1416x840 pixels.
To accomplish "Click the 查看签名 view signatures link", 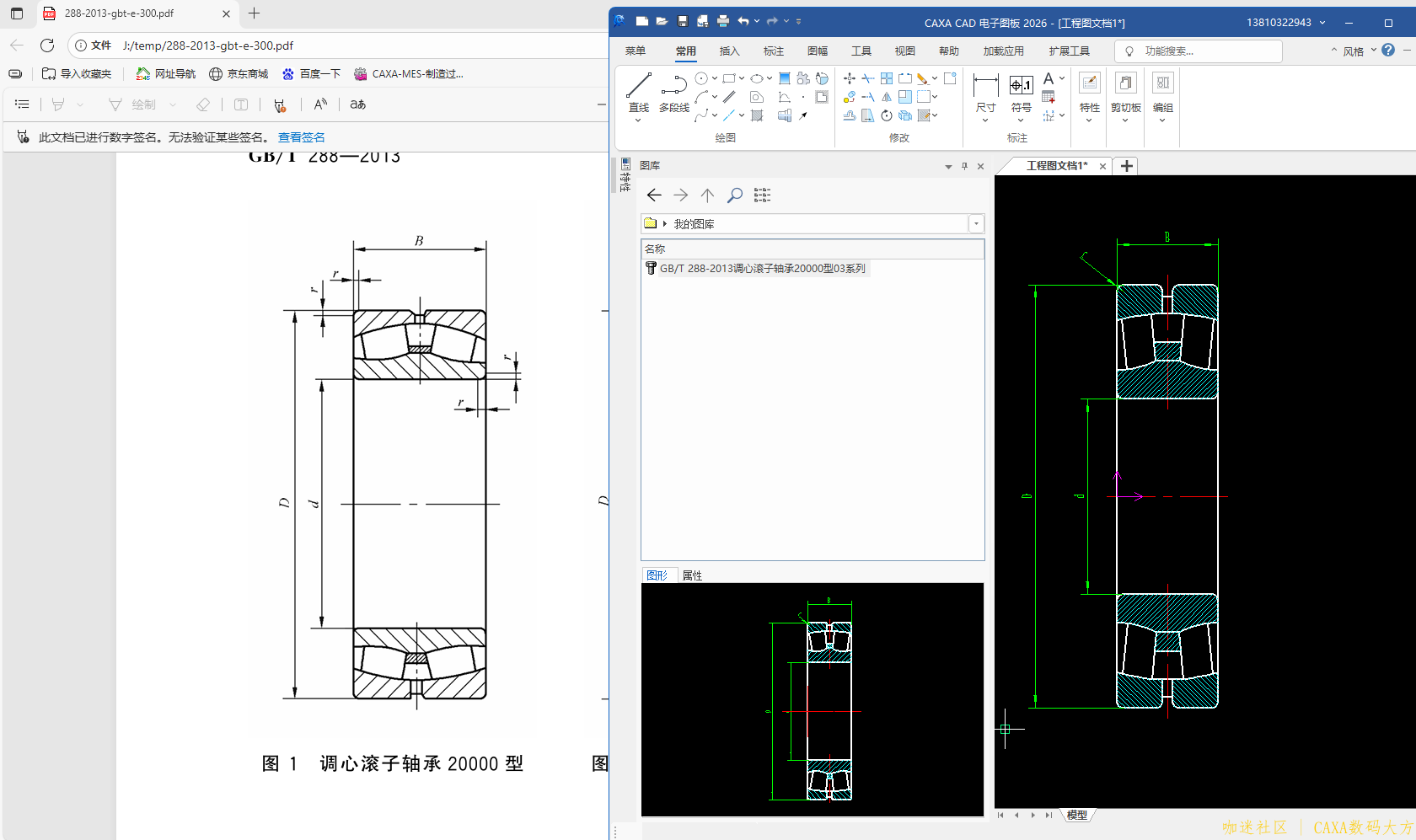I will tap(301, 137).
